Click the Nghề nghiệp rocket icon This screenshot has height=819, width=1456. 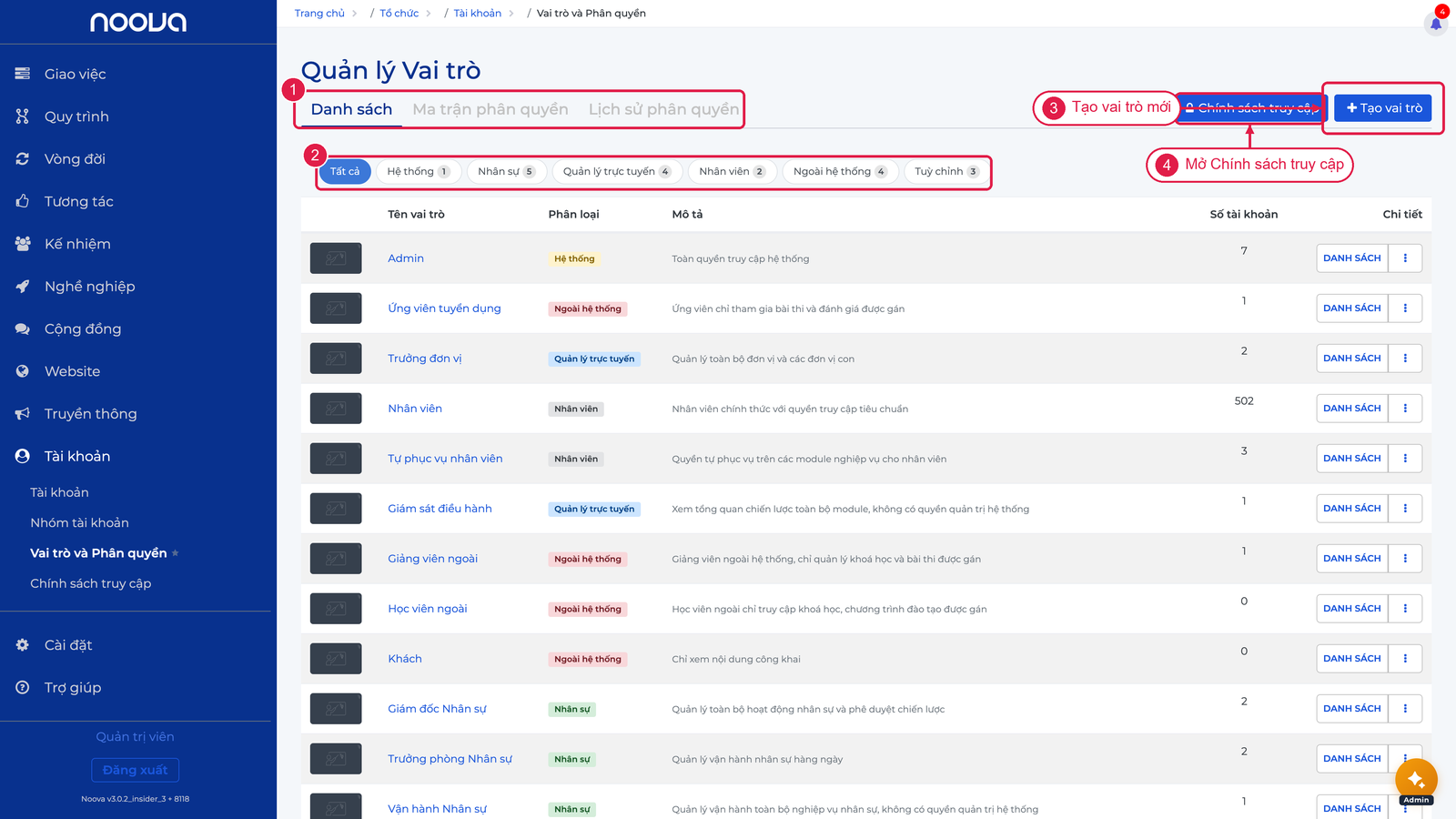click(x=23, y=286)
